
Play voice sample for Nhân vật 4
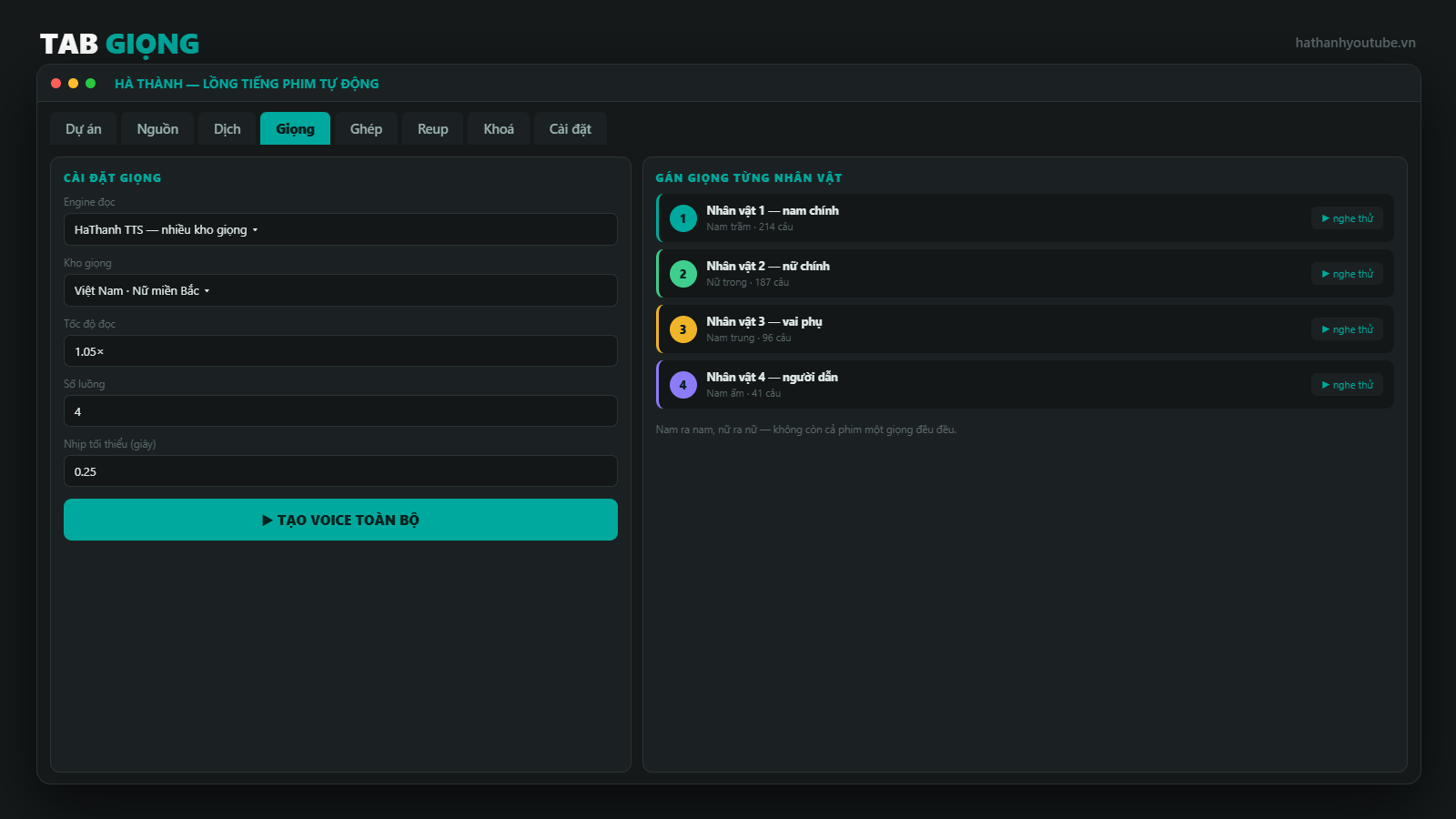click(1347, 385)
